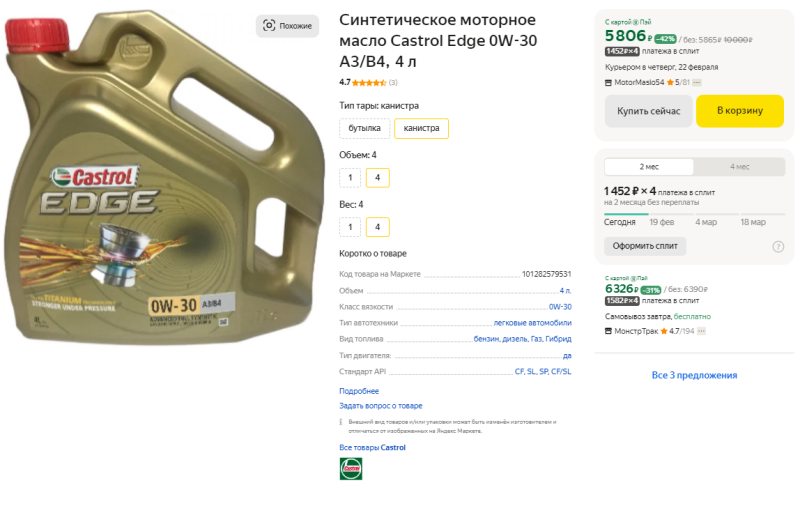This screenshot has height=515, width=800.
Task: Click the Похожие camera search icon
Action: coord(269,26)
